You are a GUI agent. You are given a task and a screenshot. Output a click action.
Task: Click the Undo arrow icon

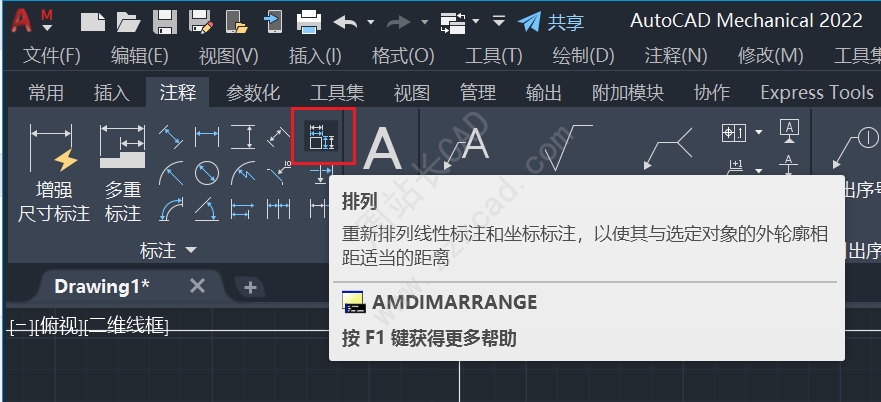pyautogui.click(x=346, y=22)
